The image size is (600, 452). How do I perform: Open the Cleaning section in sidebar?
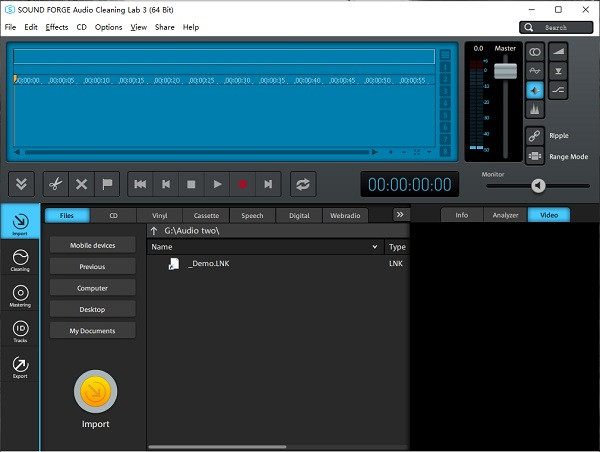click(20, 260)
